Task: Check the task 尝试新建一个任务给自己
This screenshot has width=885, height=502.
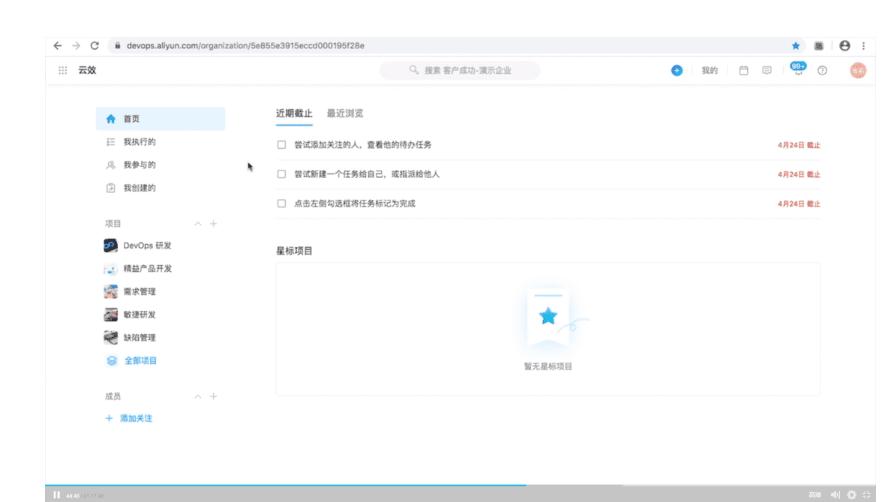Action: pyautogui.click(x=282, y=174)
